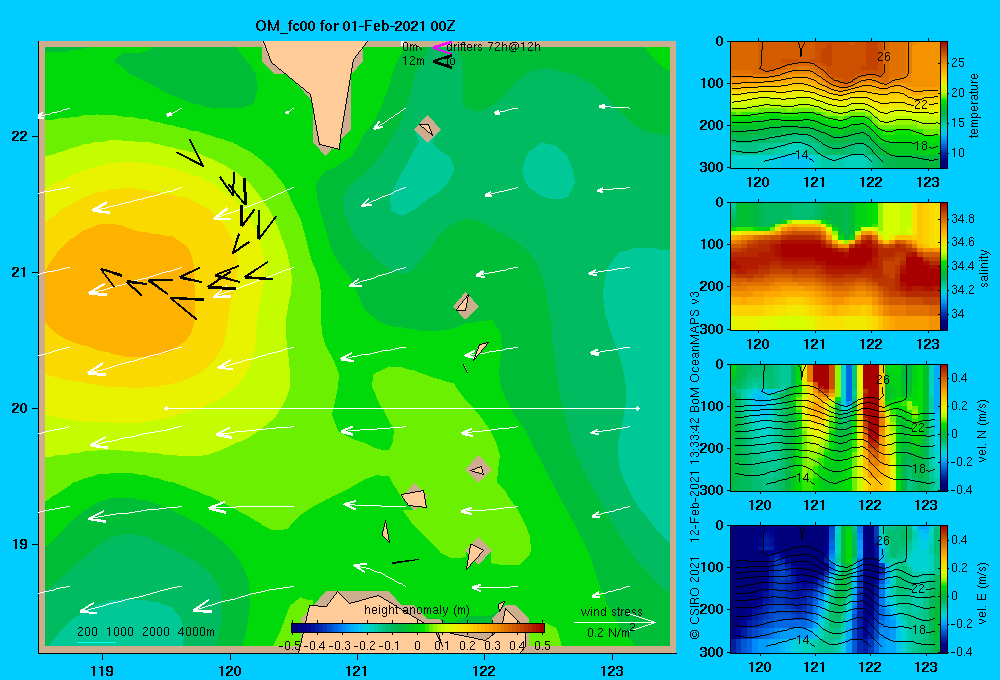This screenshot has height=680, width=1000.
Task: Click the 'drifters 72h@12h' legend text
Action: click(x=494, y=47)
